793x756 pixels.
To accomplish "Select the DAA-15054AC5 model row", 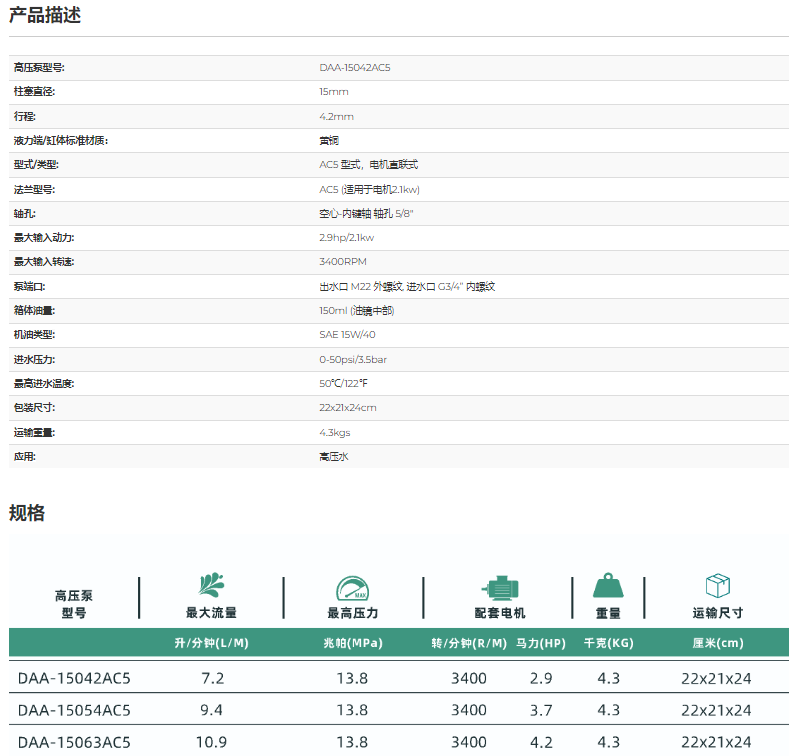I will pos(74,710).
